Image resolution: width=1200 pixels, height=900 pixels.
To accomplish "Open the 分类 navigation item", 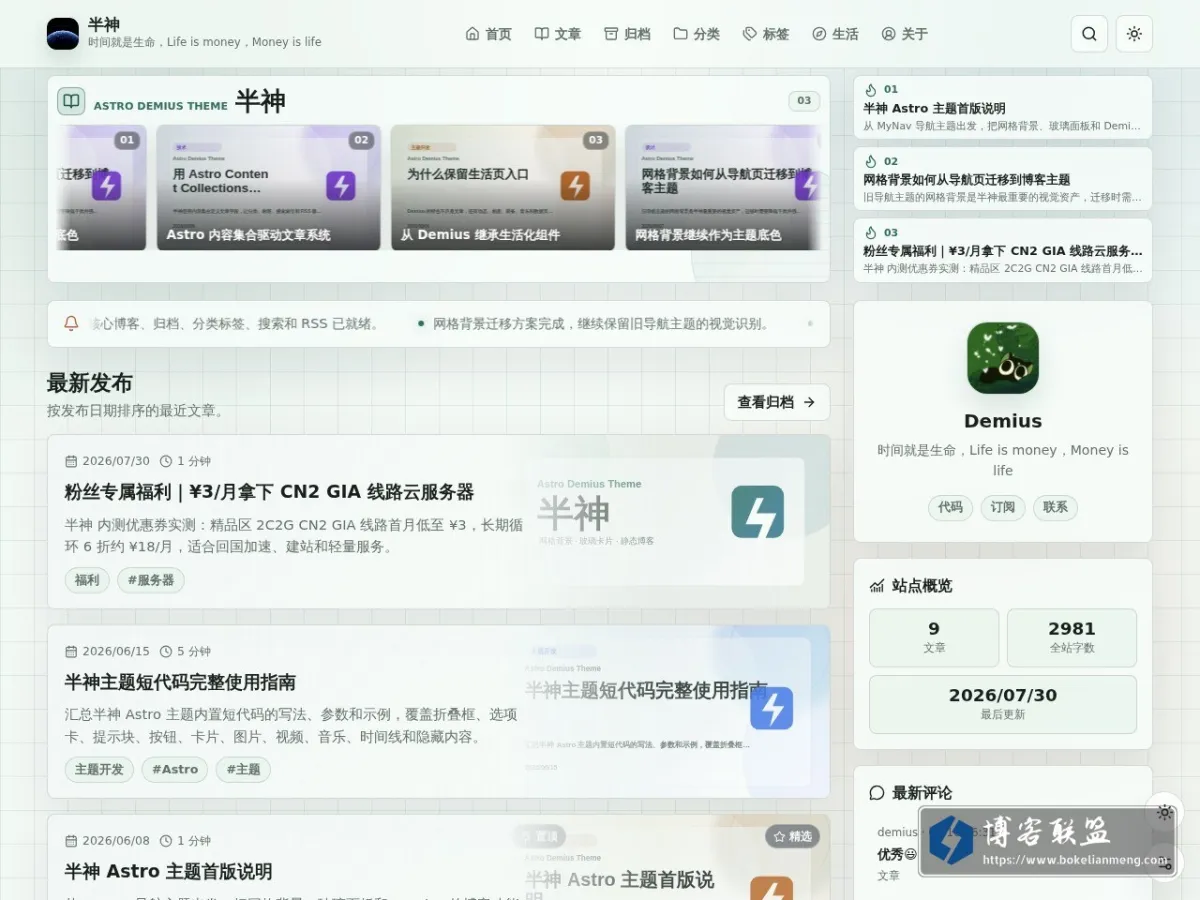I will (x=696, y=34).
